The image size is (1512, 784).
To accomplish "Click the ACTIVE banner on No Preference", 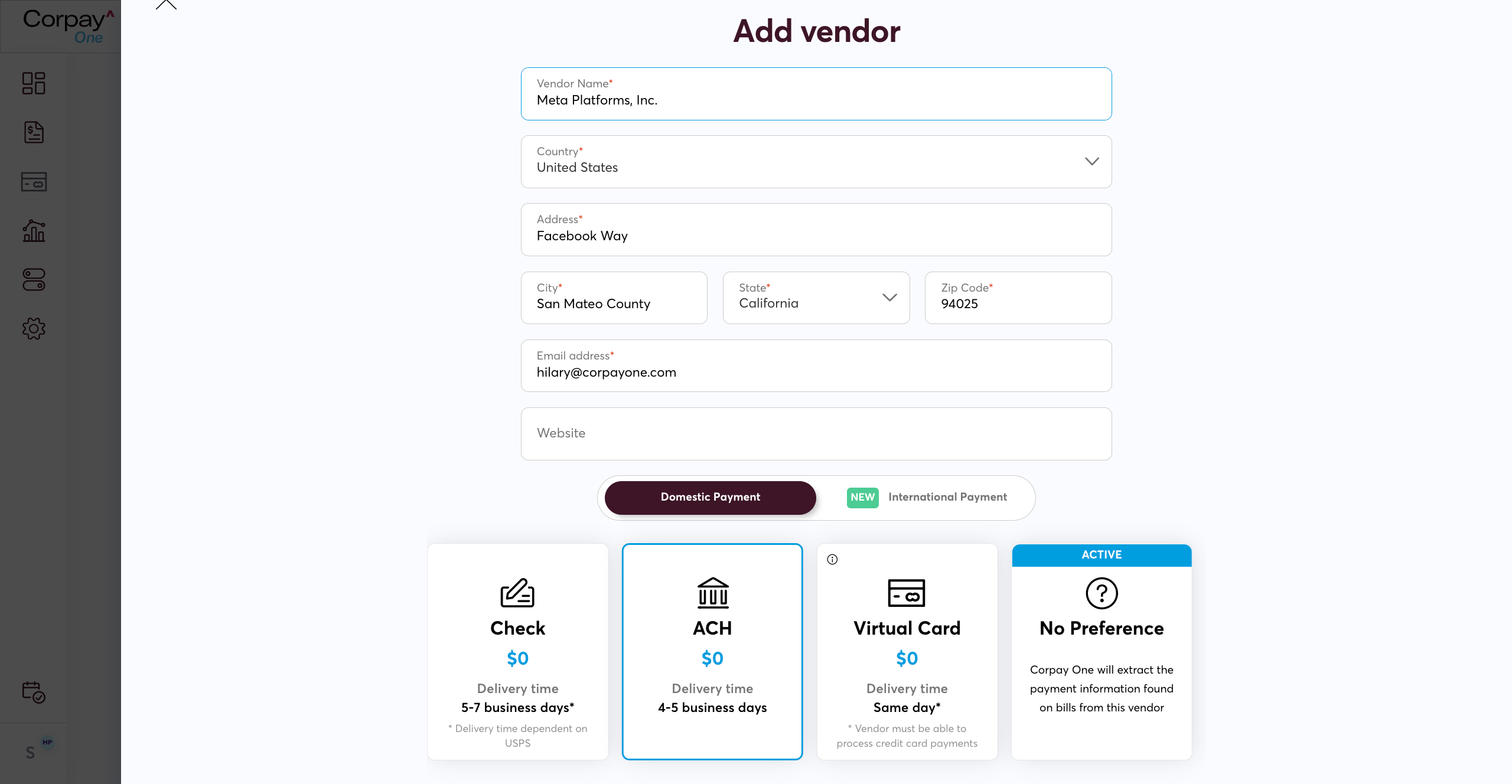I will pyautogui.click(x=1102, y=555).
